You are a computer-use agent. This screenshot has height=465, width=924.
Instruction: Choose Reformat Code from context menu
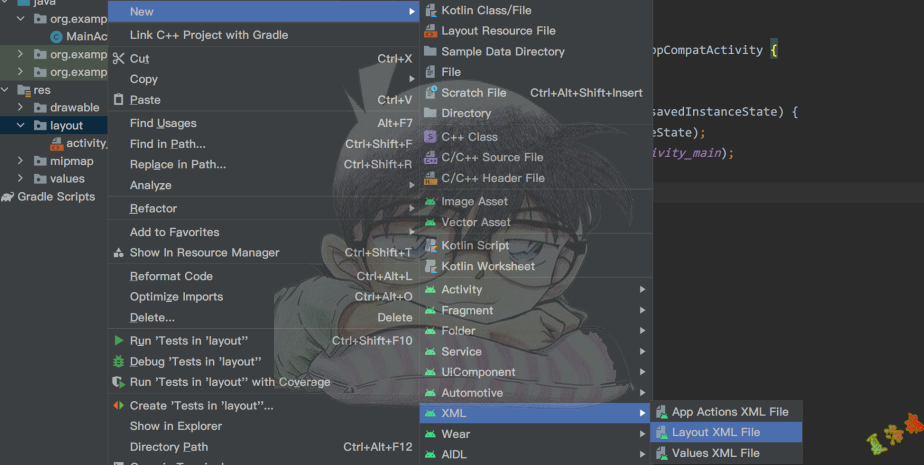click(171, 276)
